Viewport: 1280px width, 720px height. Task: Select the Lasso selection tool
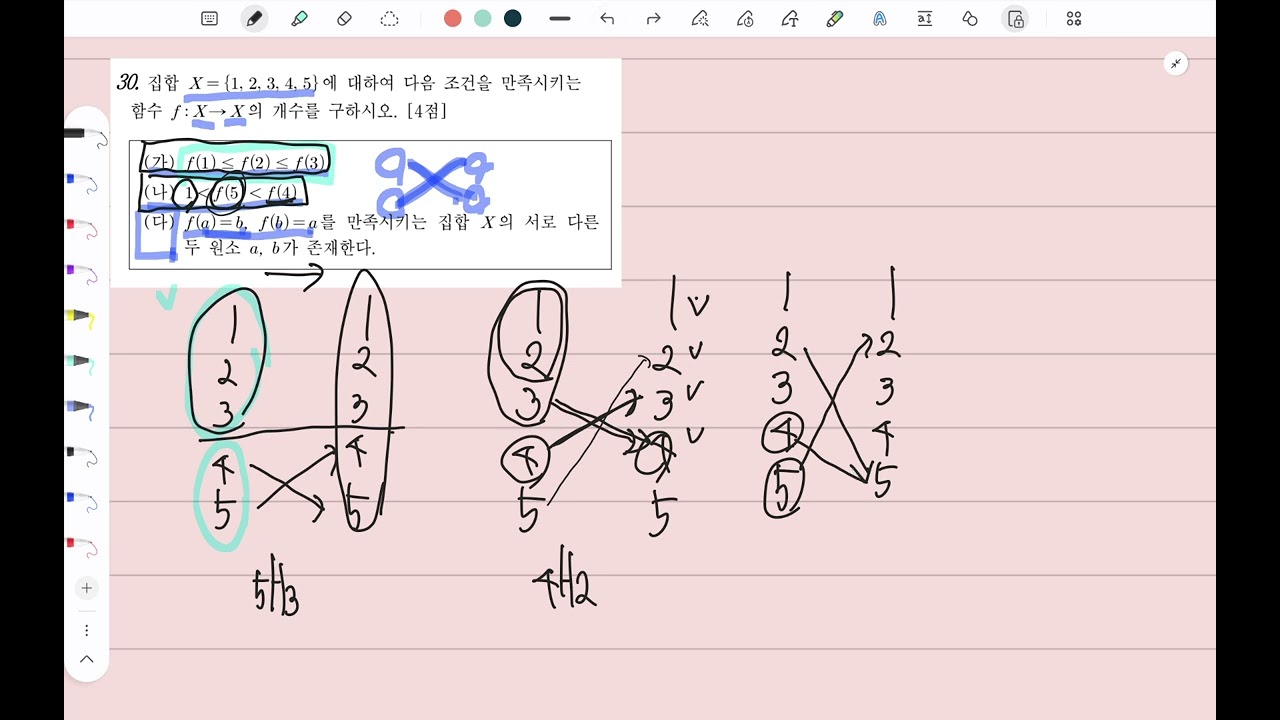(390, 18)
